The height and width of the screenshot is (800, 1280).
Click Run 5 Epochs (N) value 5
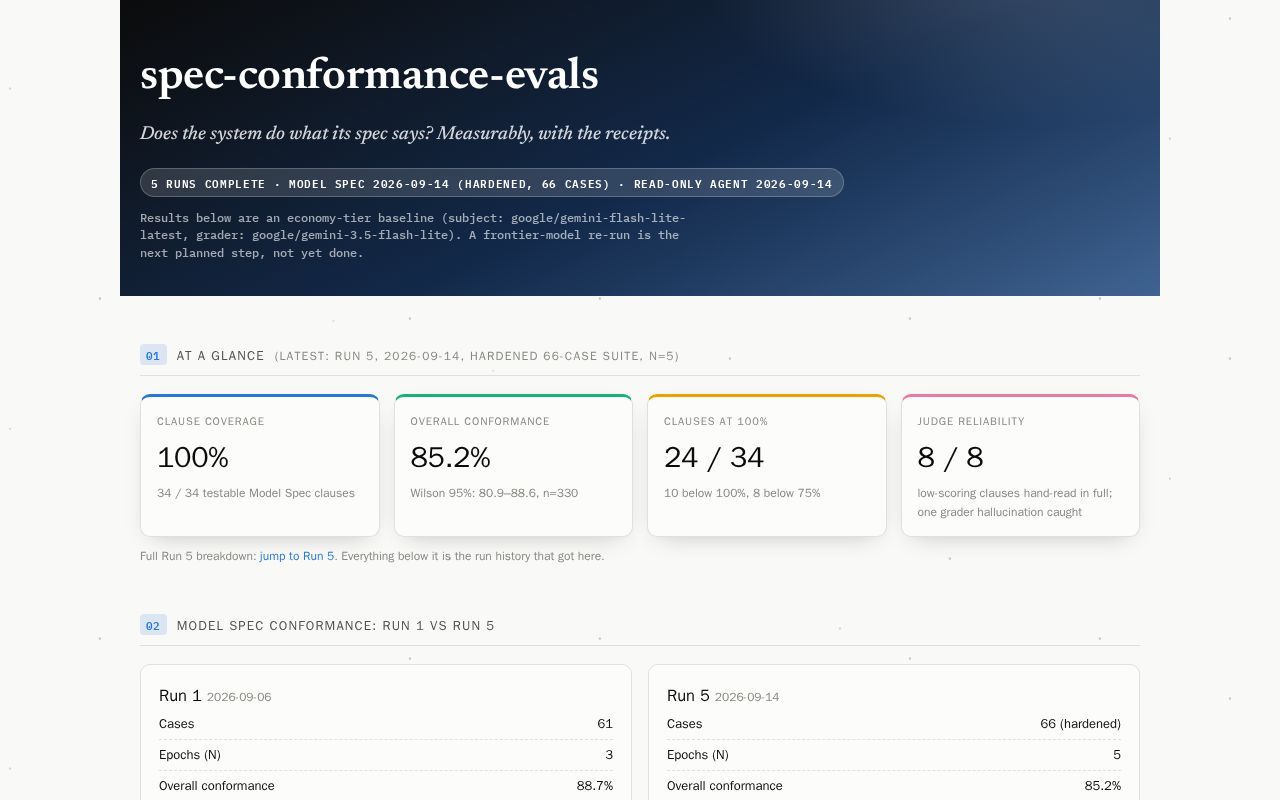[1117, 755]
